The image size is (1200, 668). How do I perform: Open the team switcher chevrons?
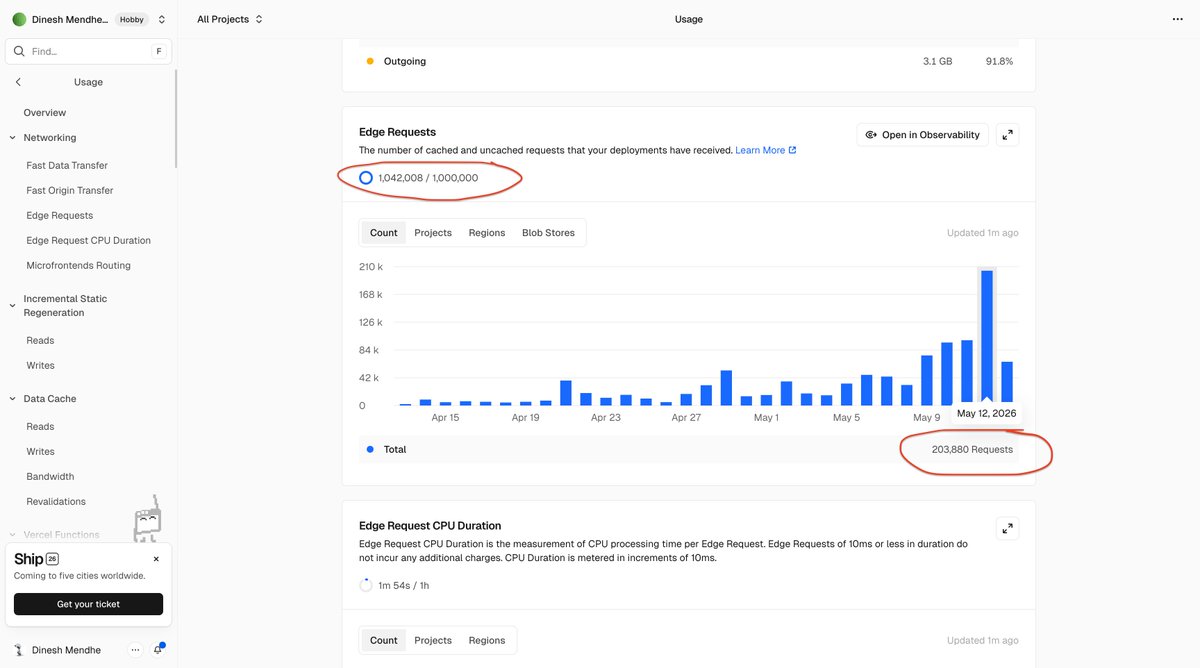coord(162,19)
